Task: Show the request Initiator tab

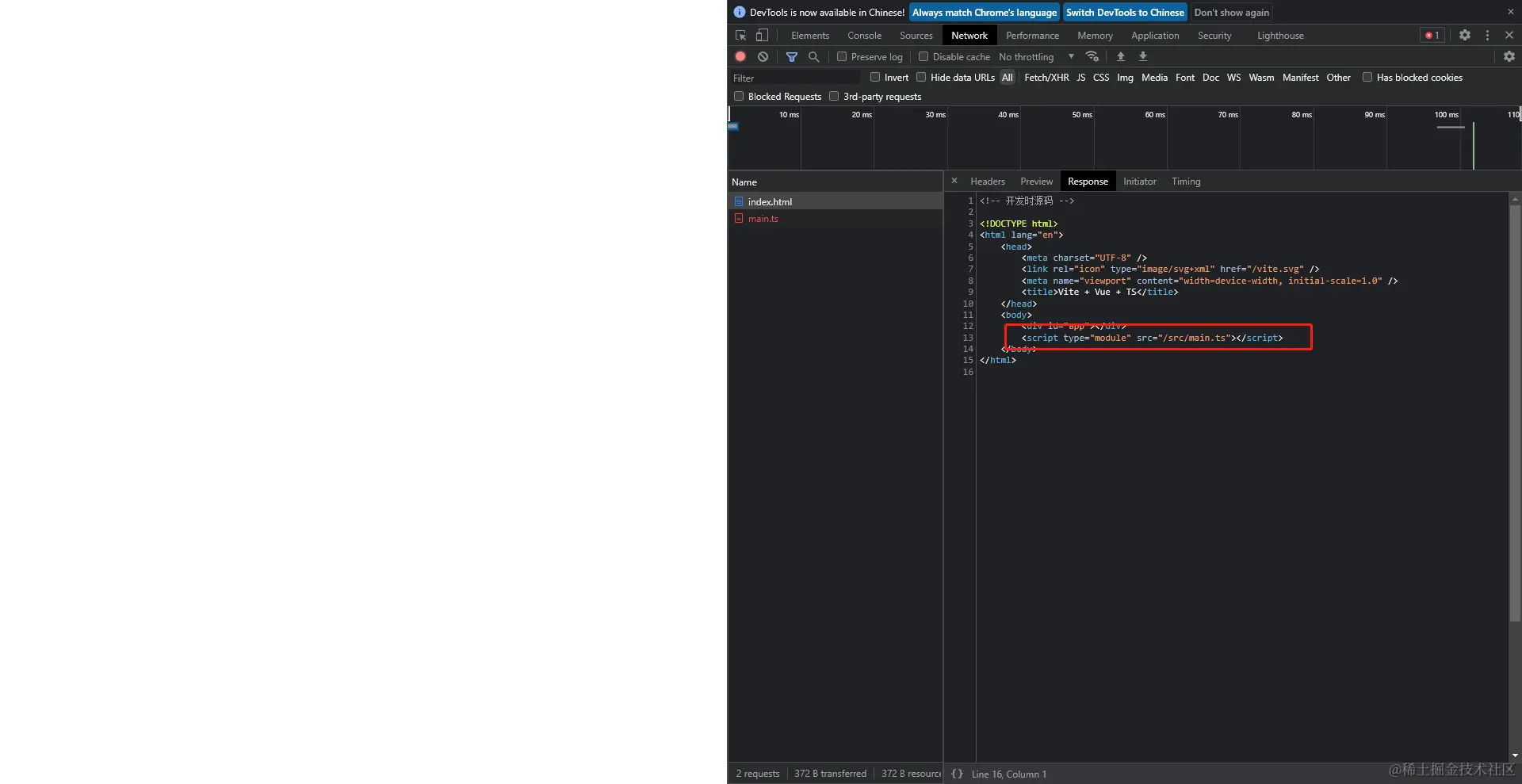Action: tap(1140, 182)
